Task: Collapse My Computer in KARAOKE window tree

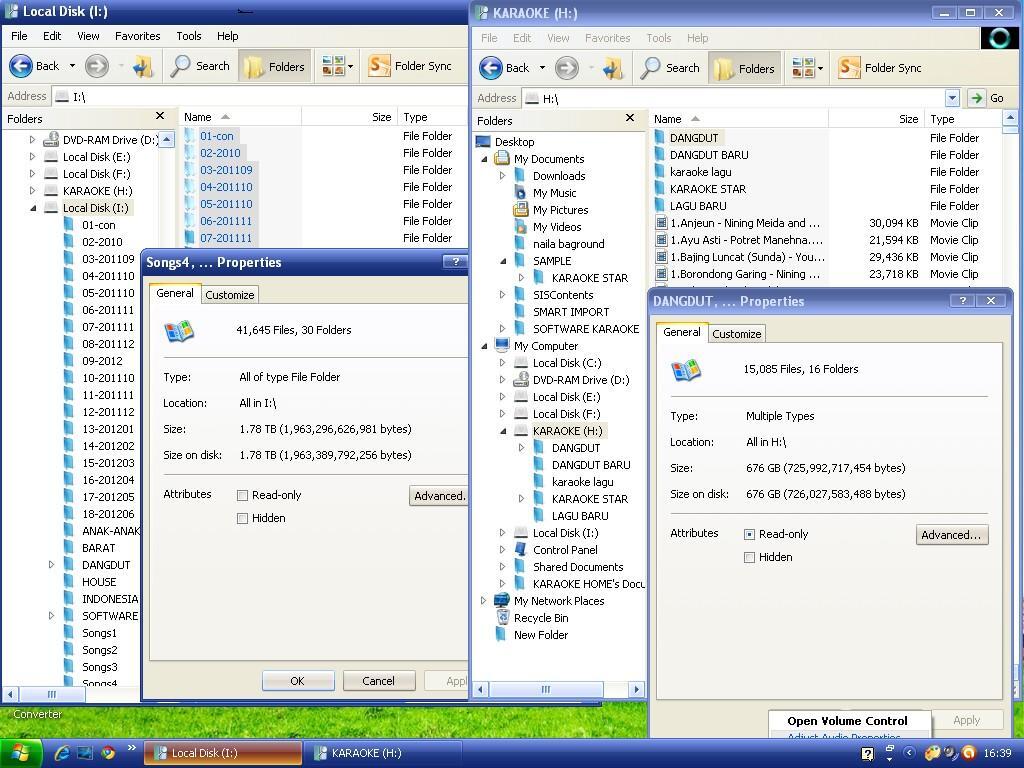Action: (484, 346)
